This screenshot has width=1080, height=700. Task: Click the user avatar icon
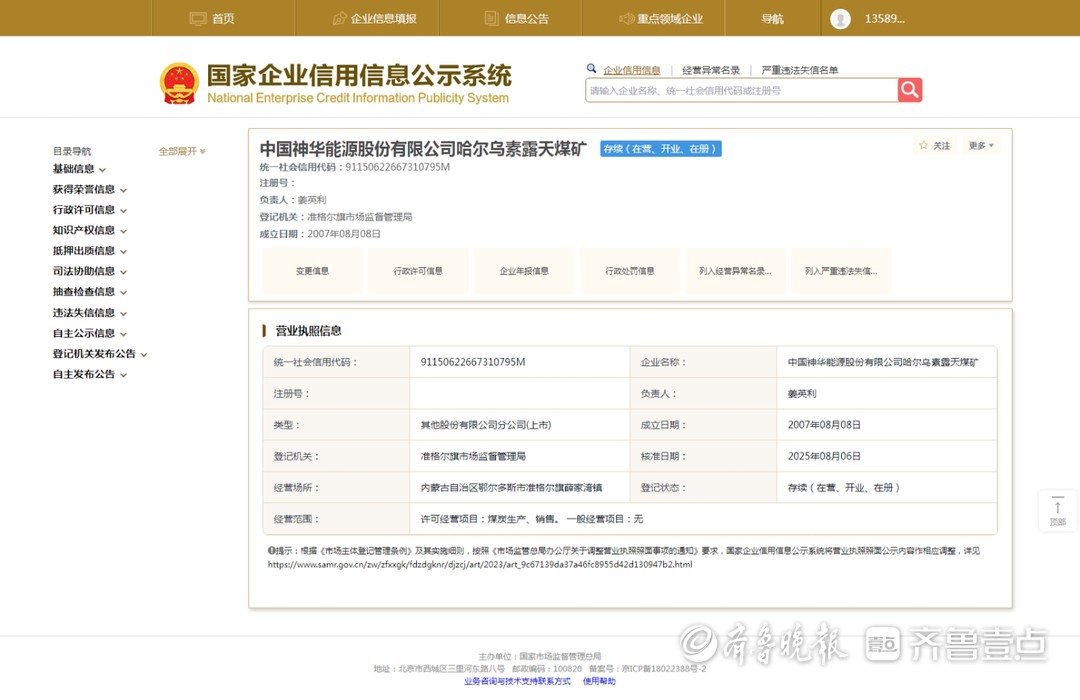pos(840,19)
